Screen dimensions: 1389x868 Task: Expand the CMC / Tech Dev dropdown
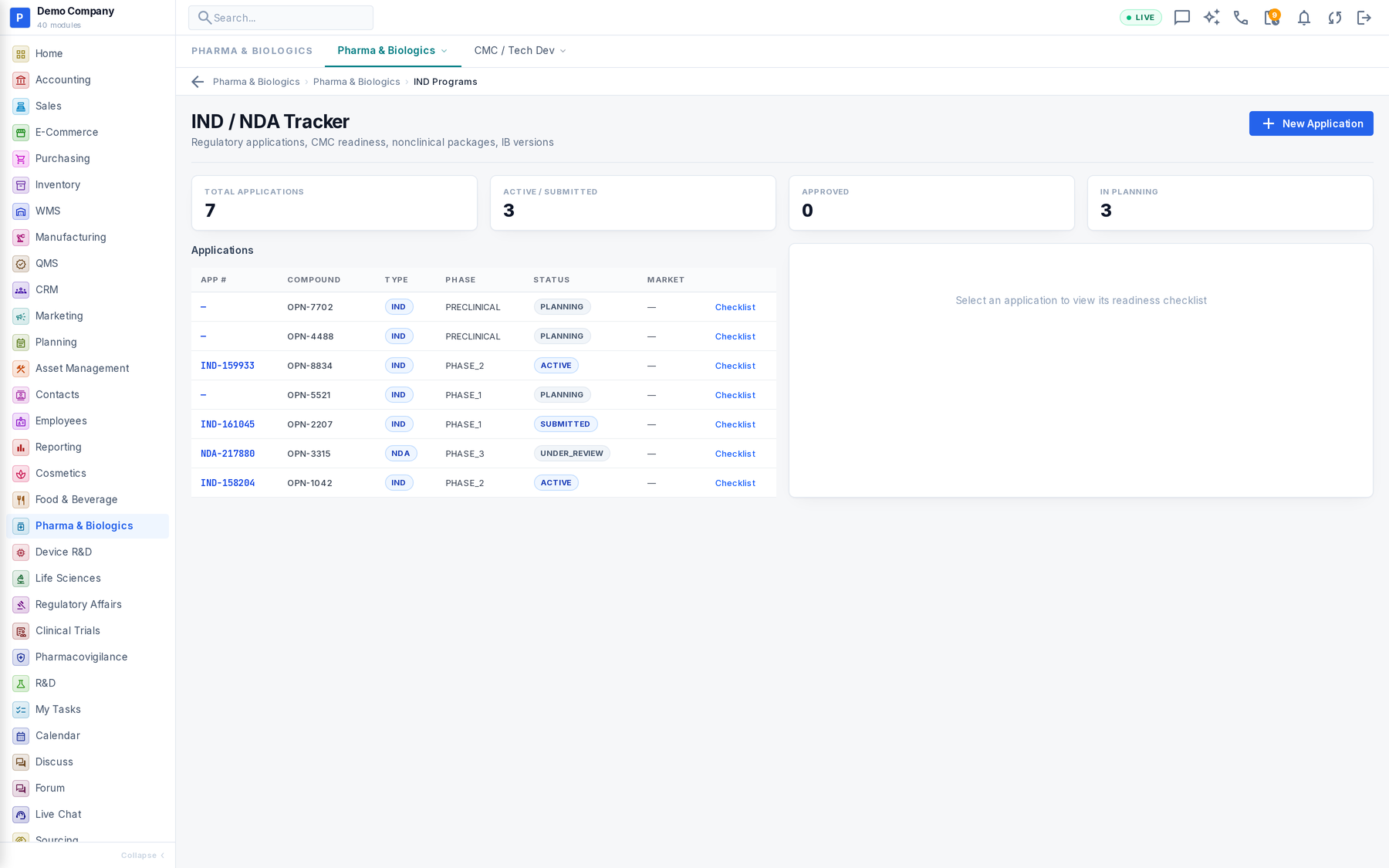[x=563, y=51]
